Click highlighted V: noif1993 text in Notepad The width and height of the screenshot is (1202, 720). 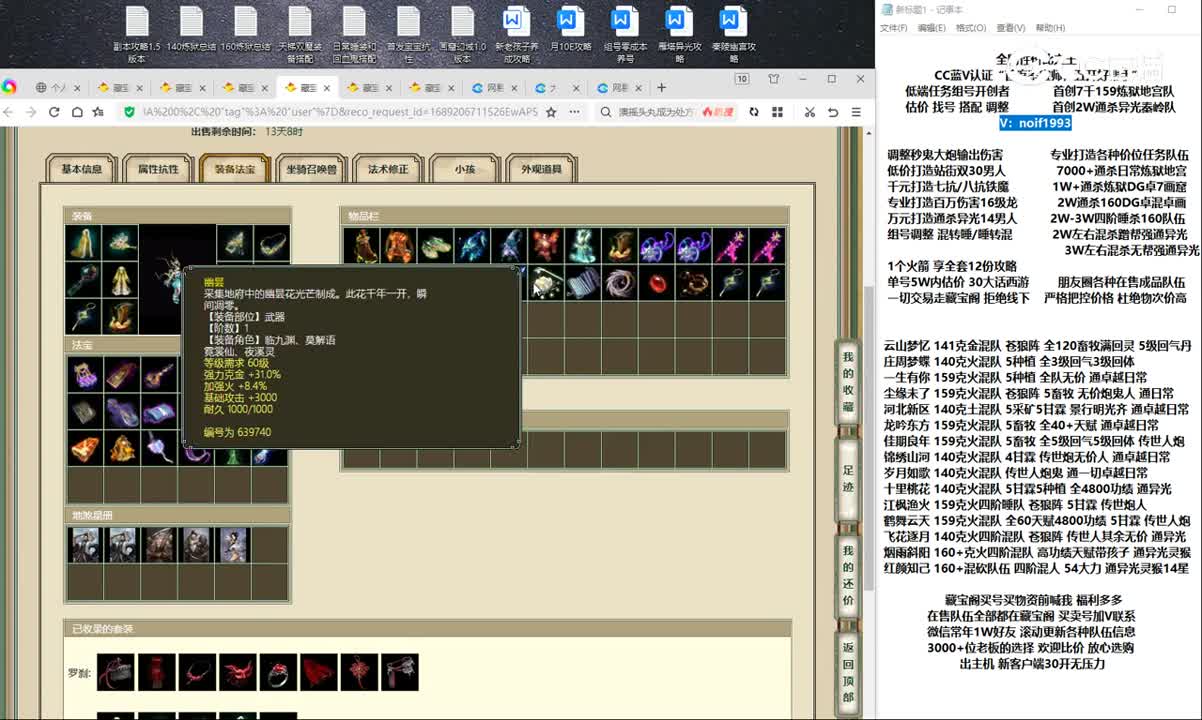pyautogui.click(x=1035, y=123)
